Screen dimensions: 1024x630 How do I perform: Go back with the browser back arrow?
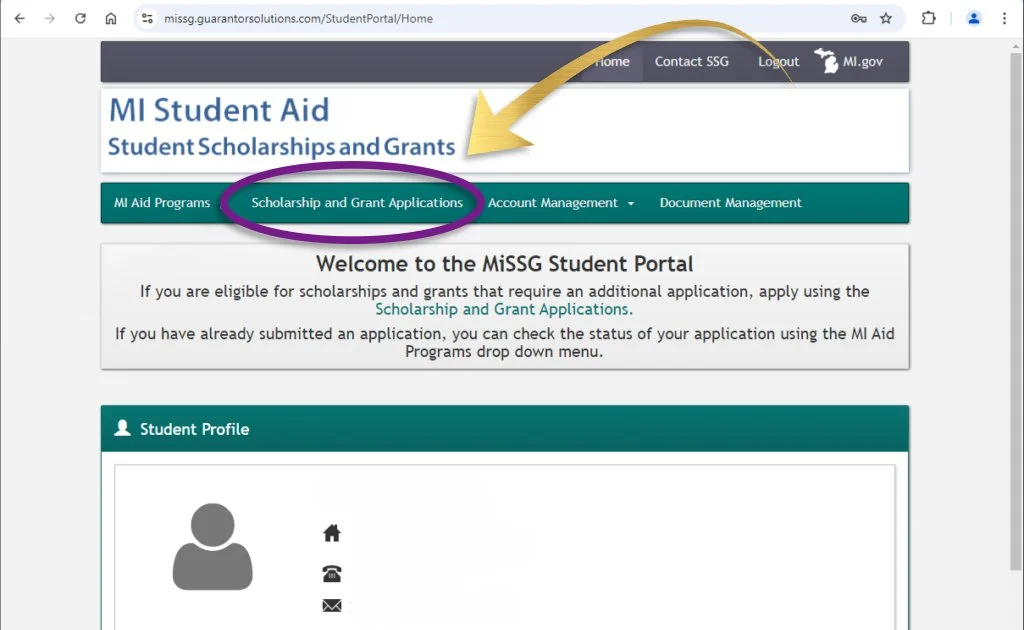click(x=20, y=18)
